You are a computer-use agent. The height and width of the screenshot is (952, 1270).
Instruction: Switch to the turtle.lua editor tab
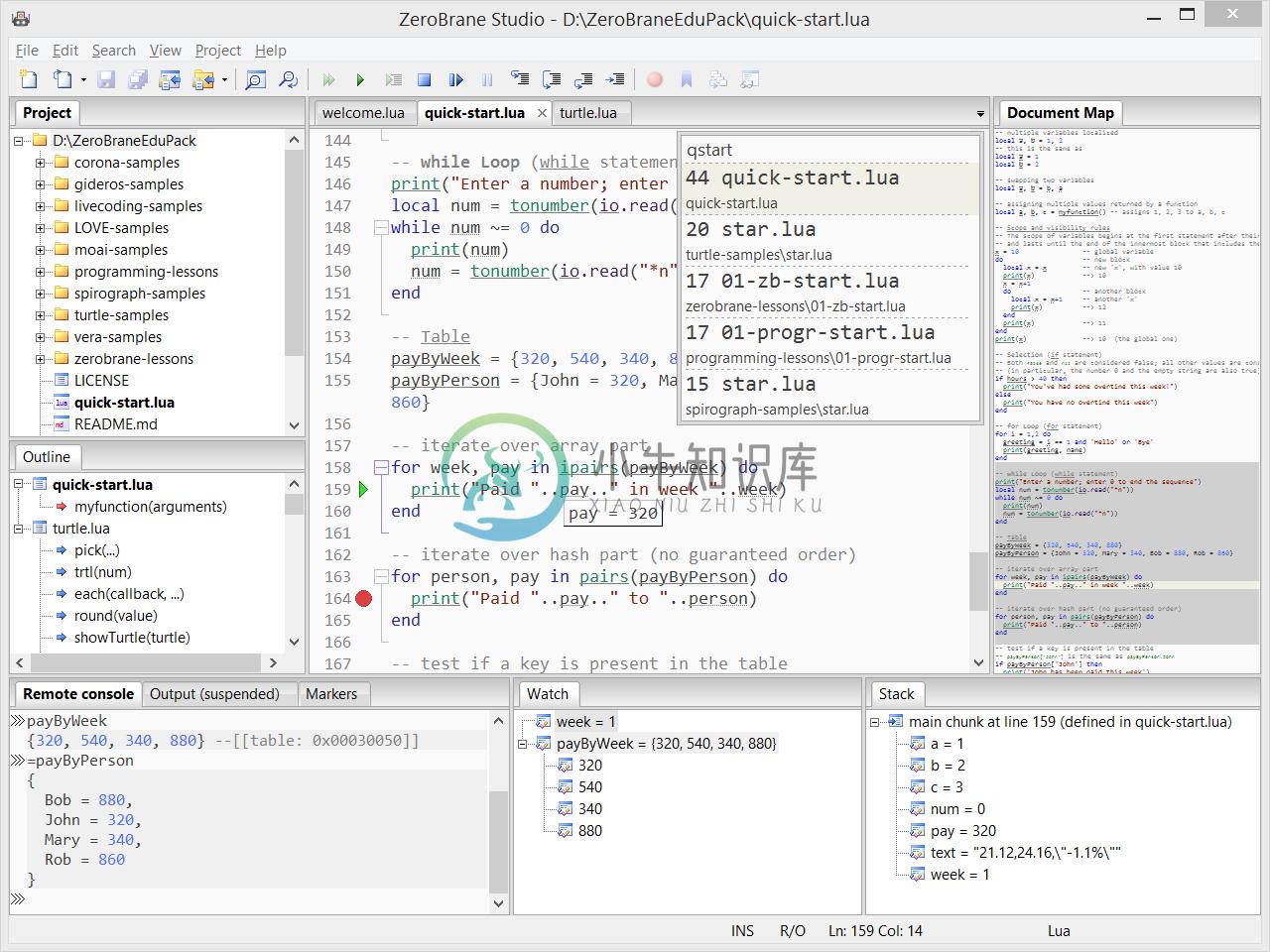click(x=588, y=113)
